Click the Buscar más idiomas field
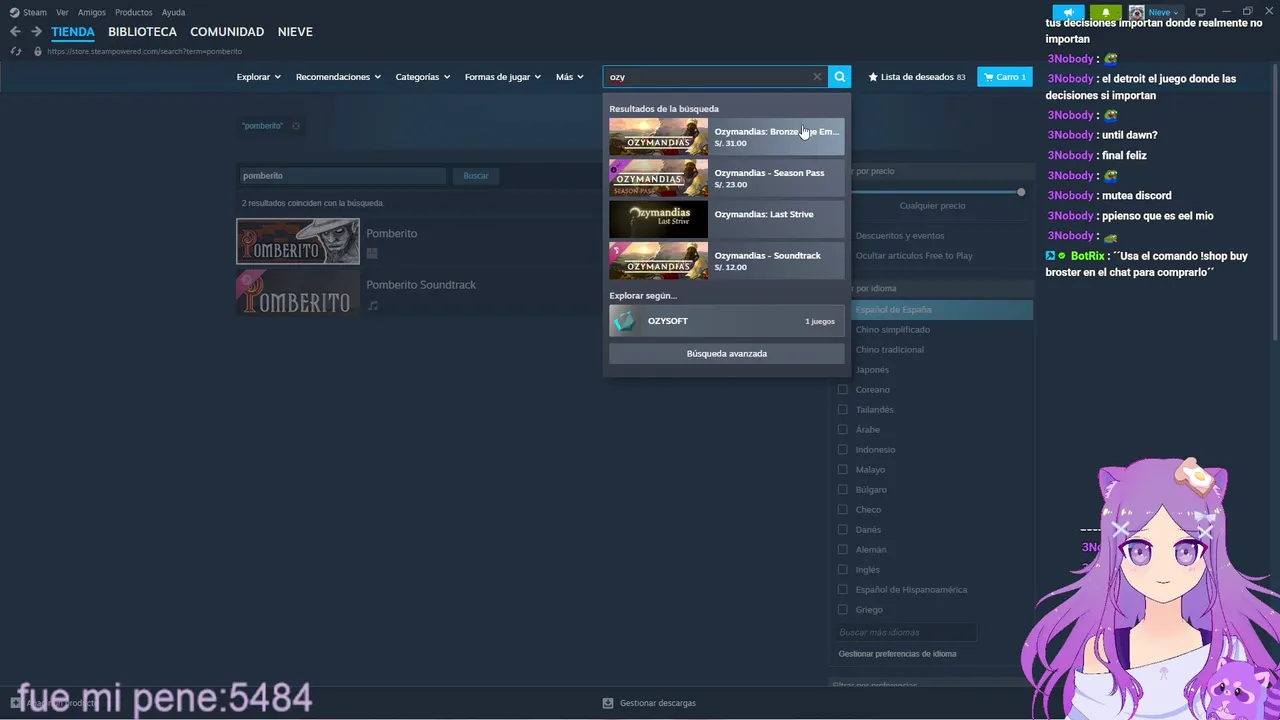 pyautogui.click(x=905, y=633)
